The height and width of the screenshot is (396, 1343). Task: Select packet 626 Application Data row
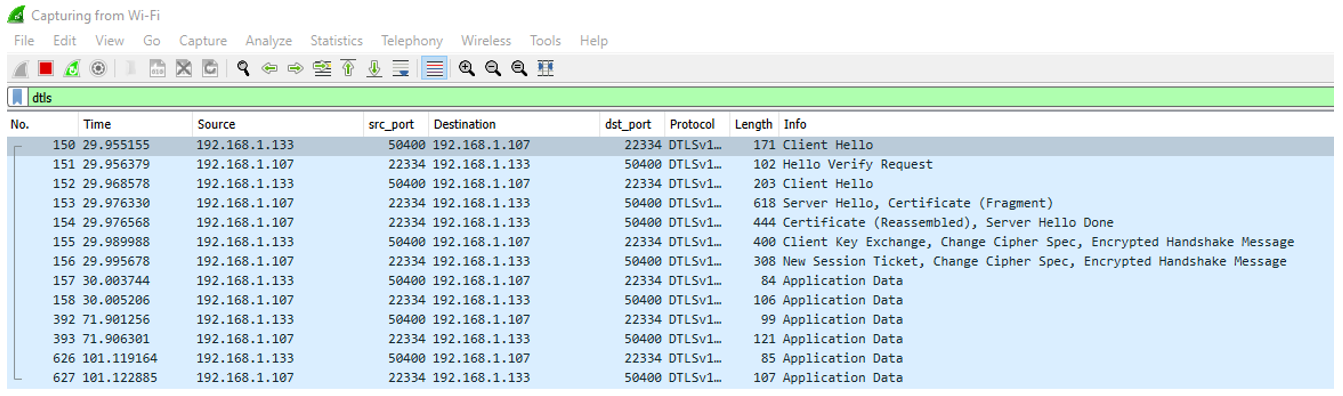tap(670, 359)
